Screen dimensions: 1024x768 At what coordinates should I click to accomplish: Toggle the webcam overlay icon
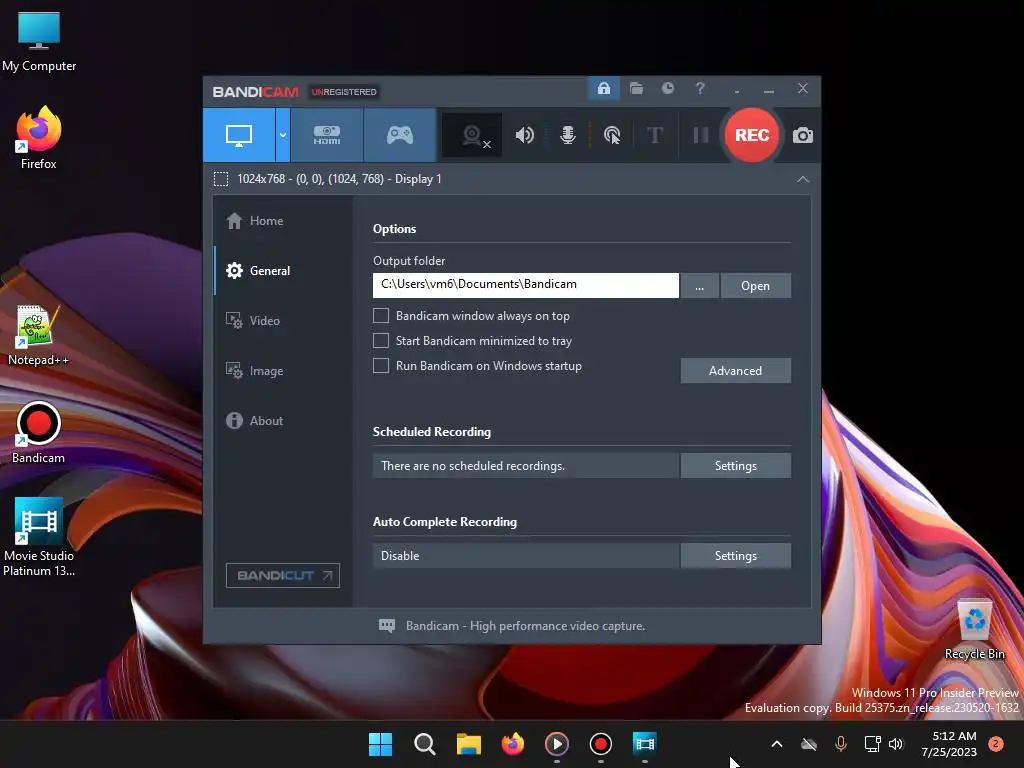(472, 135)
